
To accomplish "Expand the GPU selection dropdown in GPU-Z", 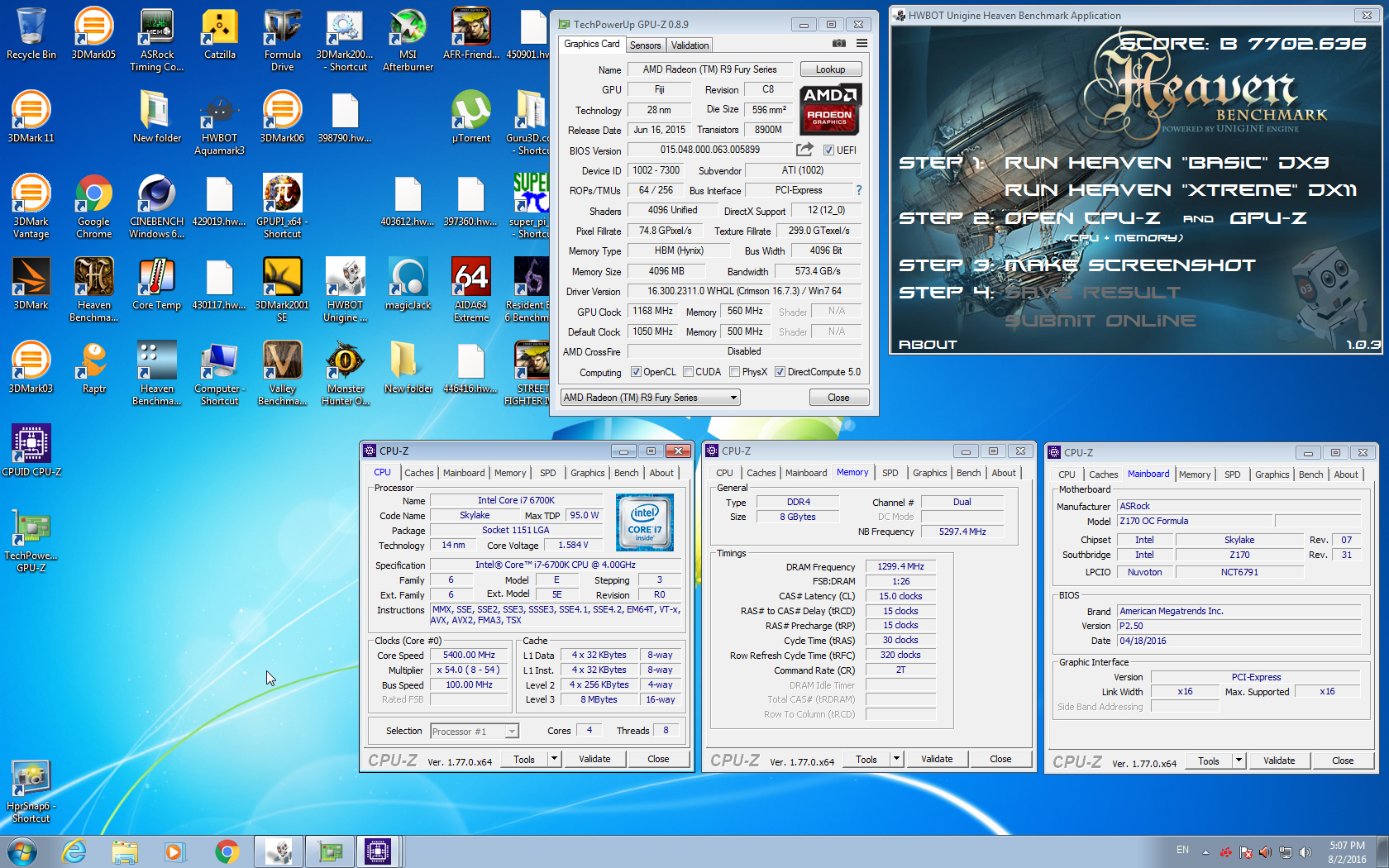I will [x=650, y=398].
